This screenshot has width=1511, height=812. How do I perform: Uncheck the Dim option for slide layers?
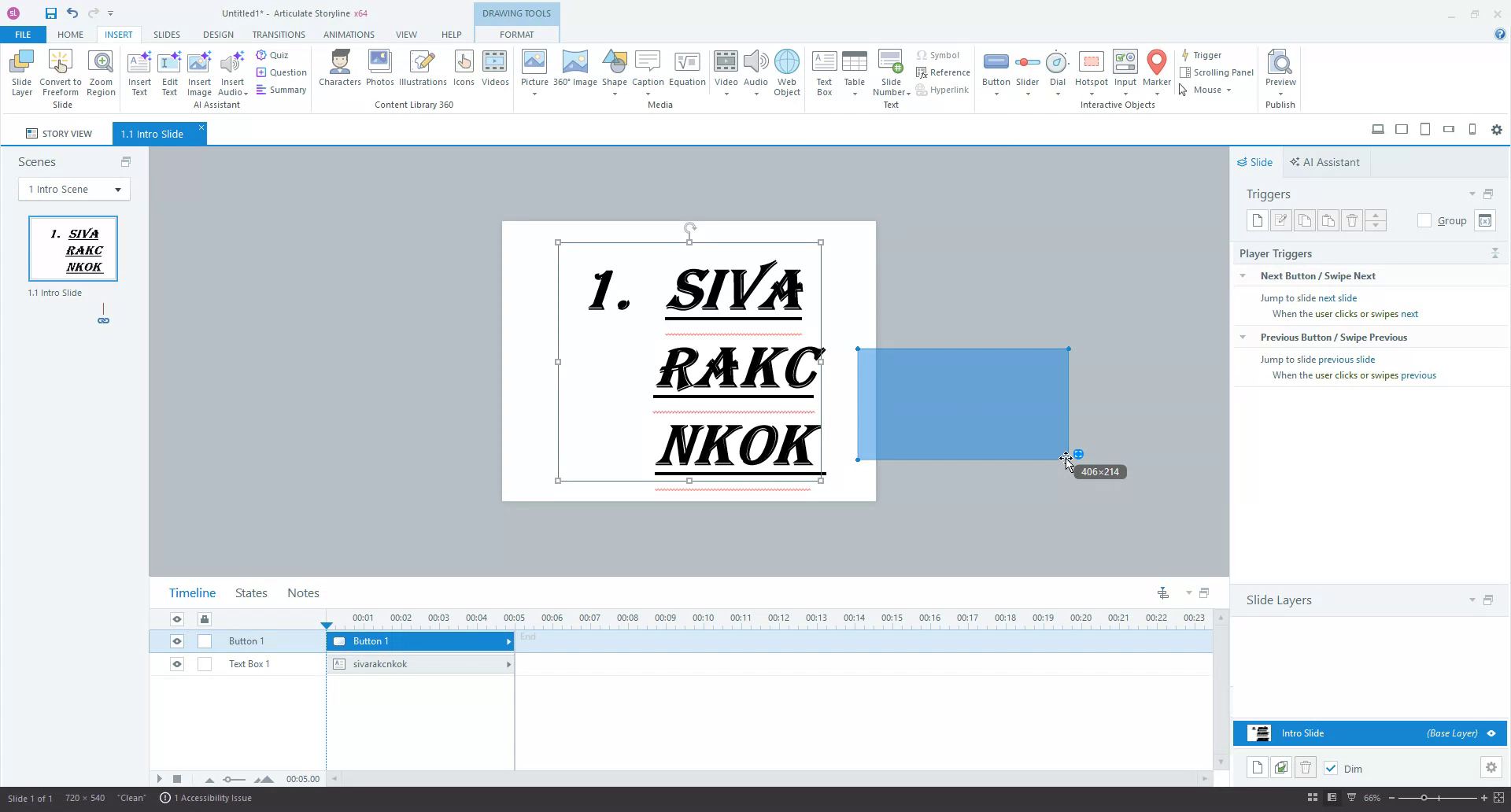point(1332,769)
